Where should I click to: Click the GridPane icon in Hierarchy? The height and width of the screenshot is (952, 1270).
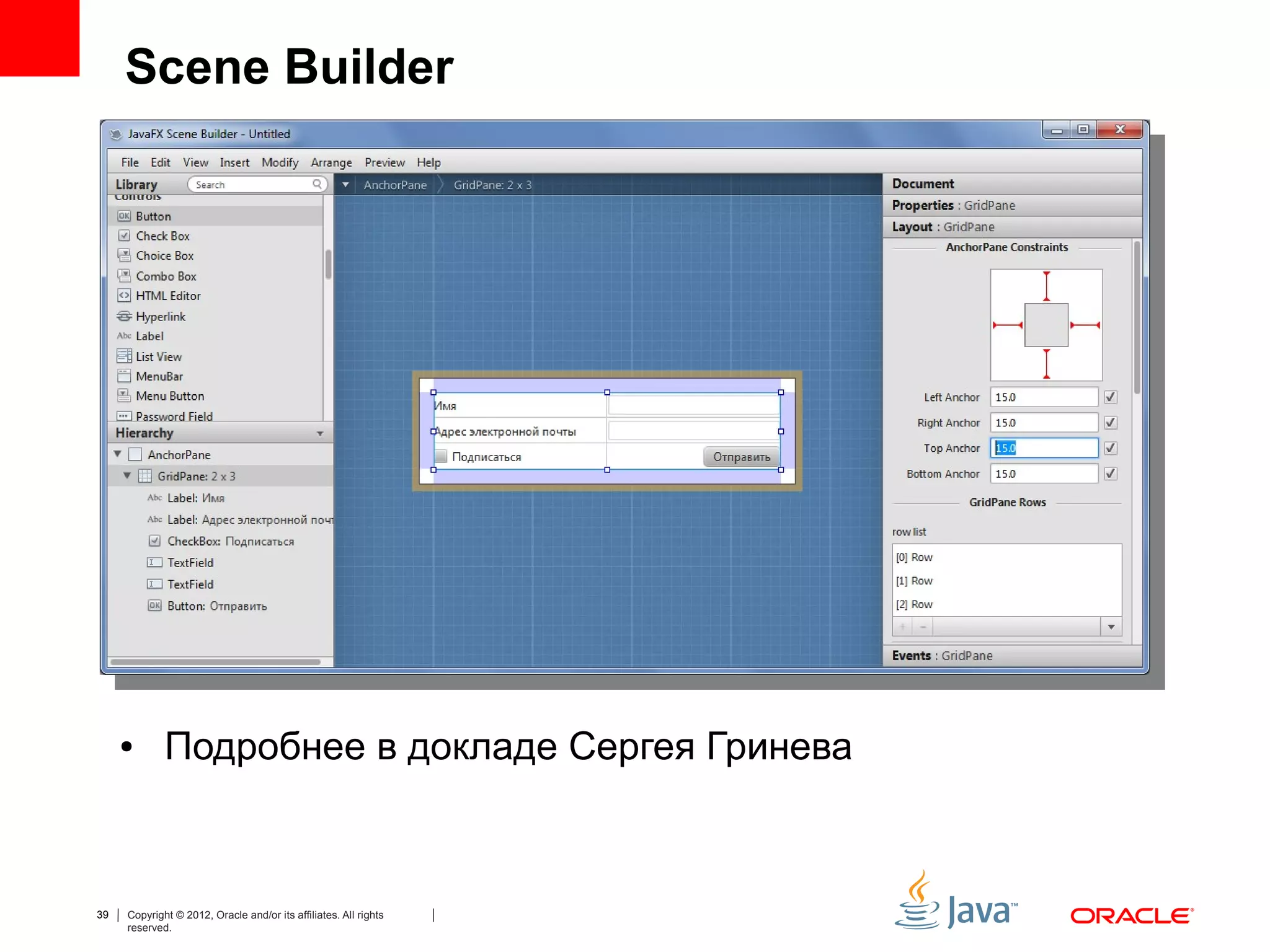(144, 476)
